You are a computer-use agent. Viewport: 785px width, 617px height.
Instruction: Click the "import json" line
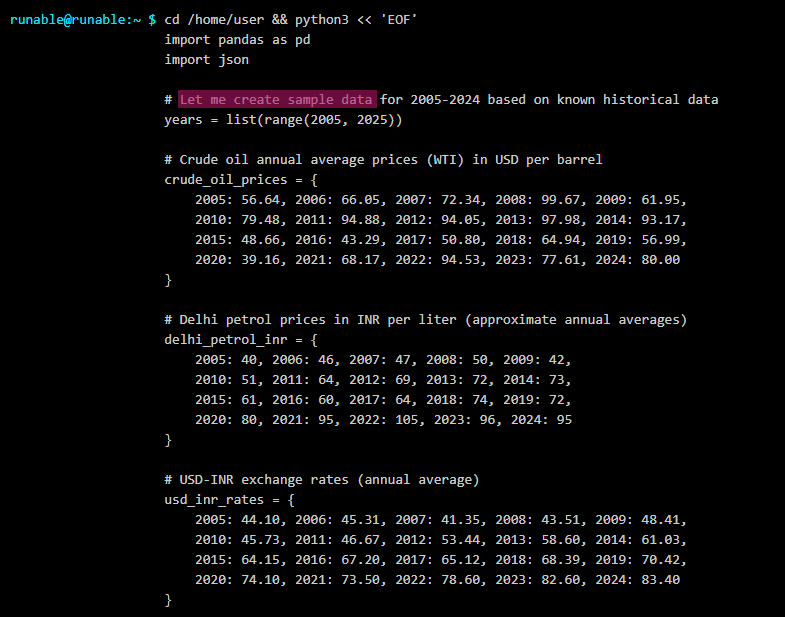pos(207,60)
